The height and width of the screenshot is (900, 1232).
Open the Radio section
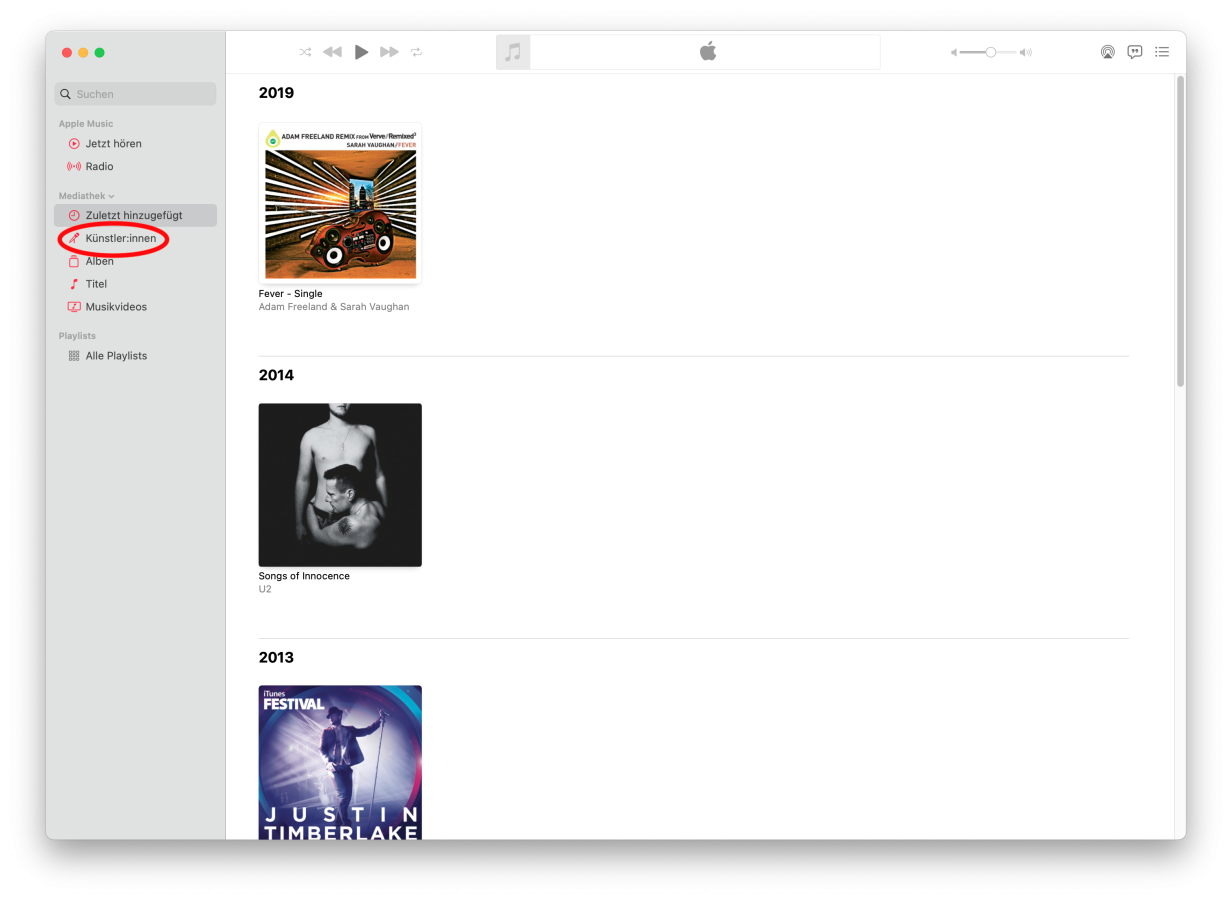pos(136,167)
